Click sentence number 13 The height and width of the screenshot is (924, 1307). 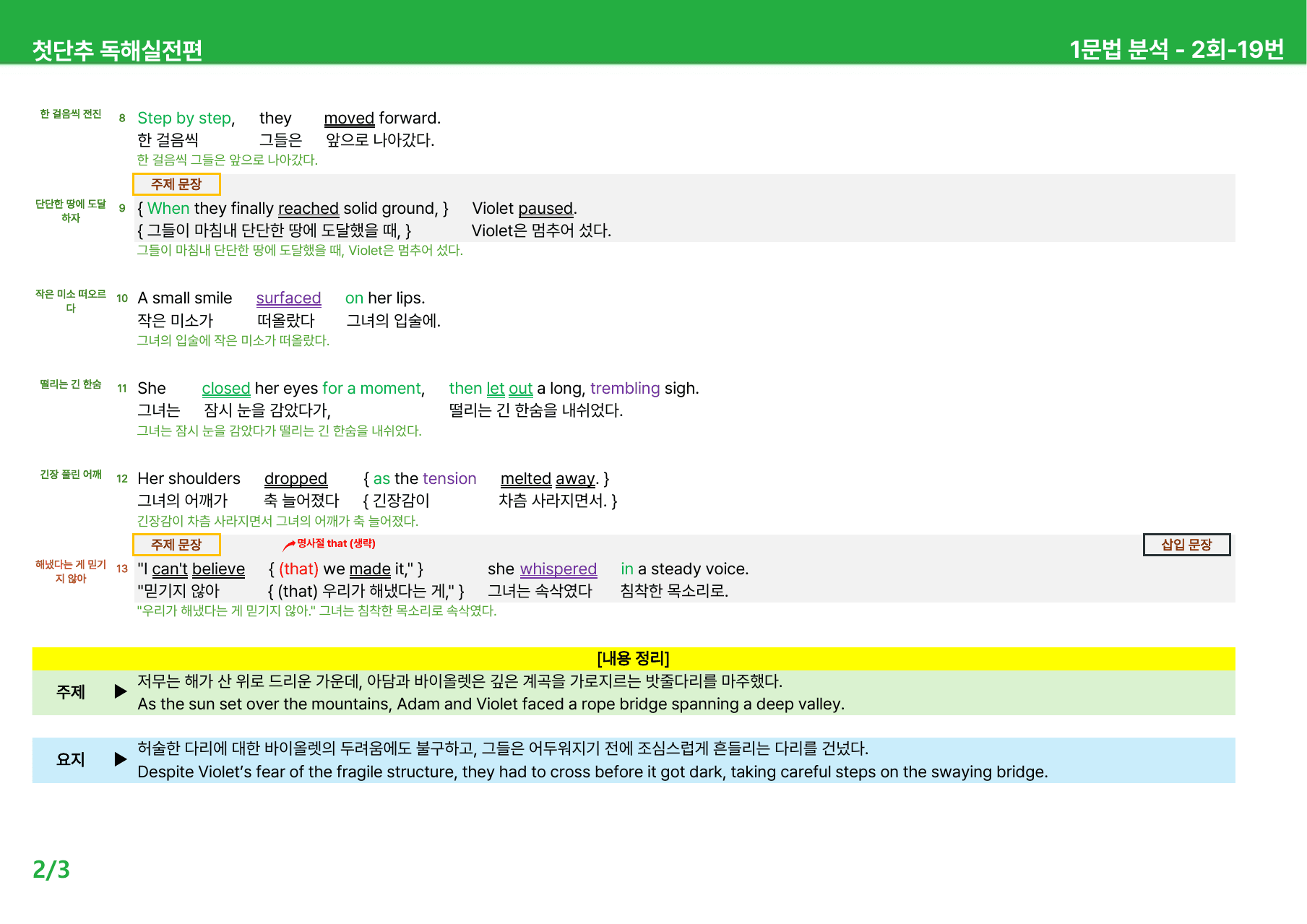(122, 569)
